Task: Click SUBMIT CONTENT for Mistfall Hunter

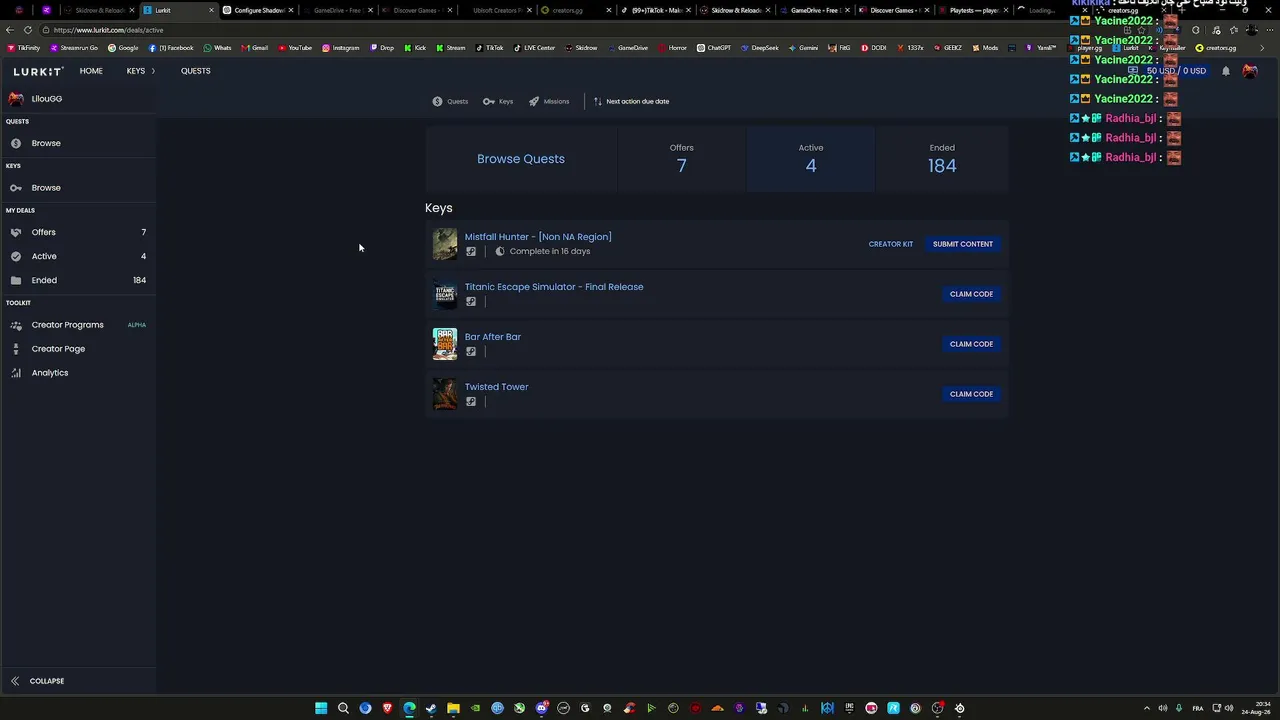Action: click(x=963, y=244)
